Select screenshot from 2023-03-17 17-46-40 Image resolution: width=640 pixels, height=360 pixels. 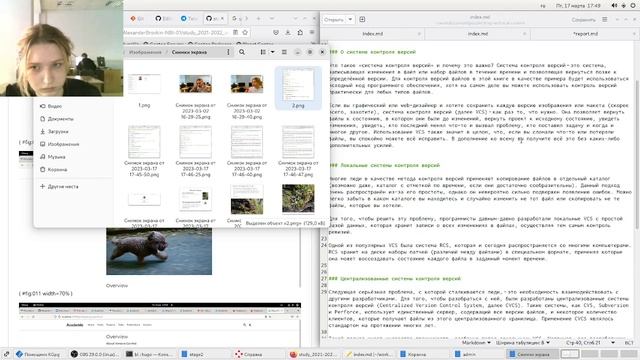(247, 142)
